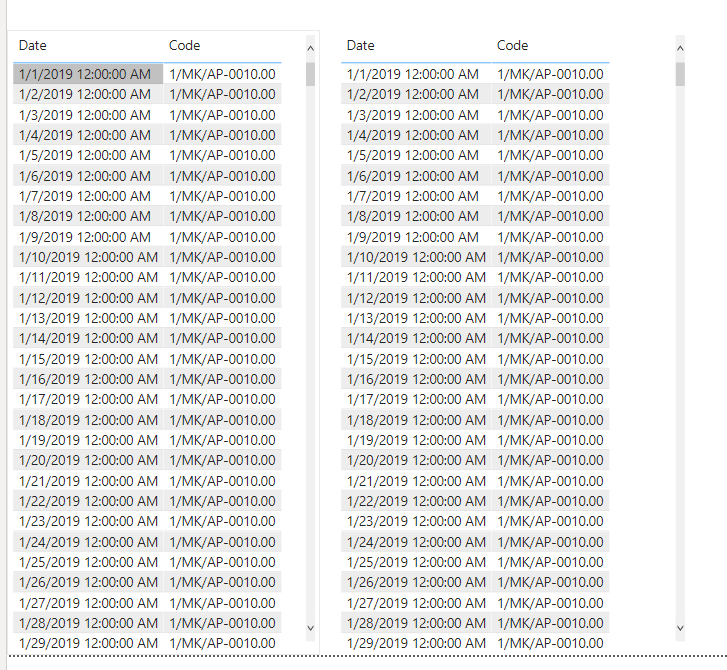This screenshot has width=727, height=670.
Task: Select 1/22/2019 12:00:00 AM in left table
Action: (88, 501)
